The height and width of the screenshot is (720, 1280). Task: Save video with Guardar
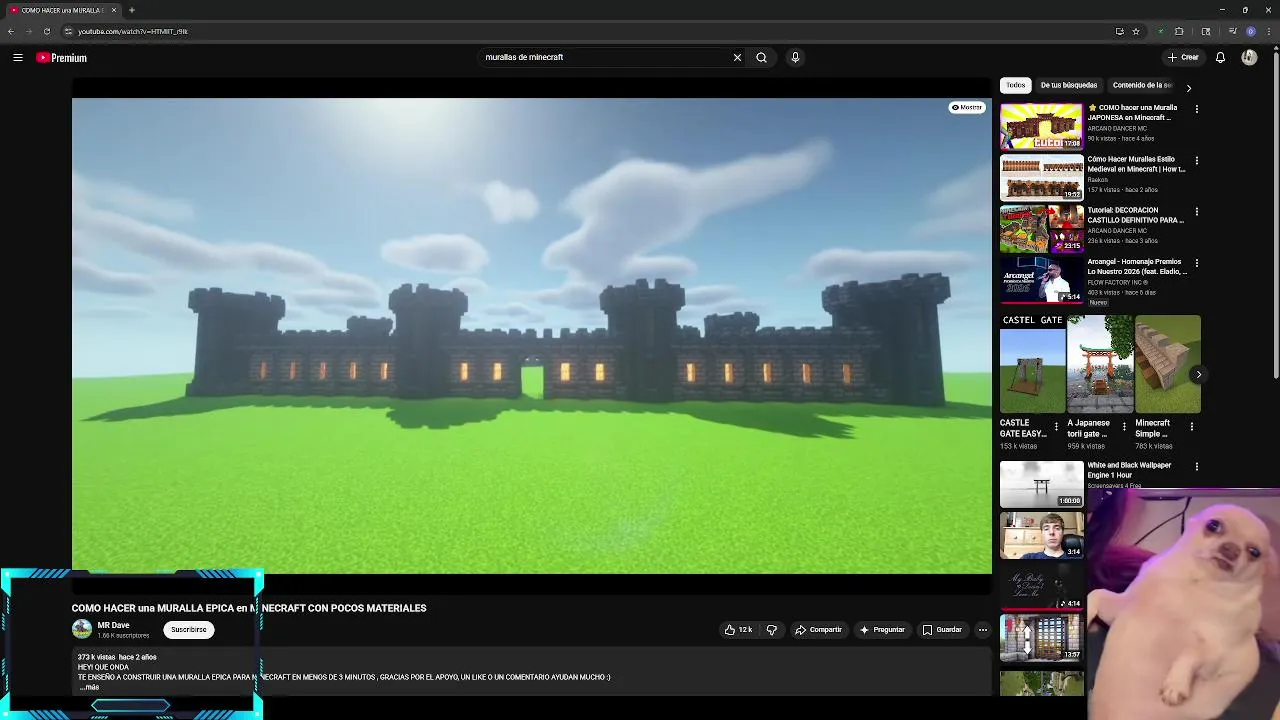(x=942, y=630)
